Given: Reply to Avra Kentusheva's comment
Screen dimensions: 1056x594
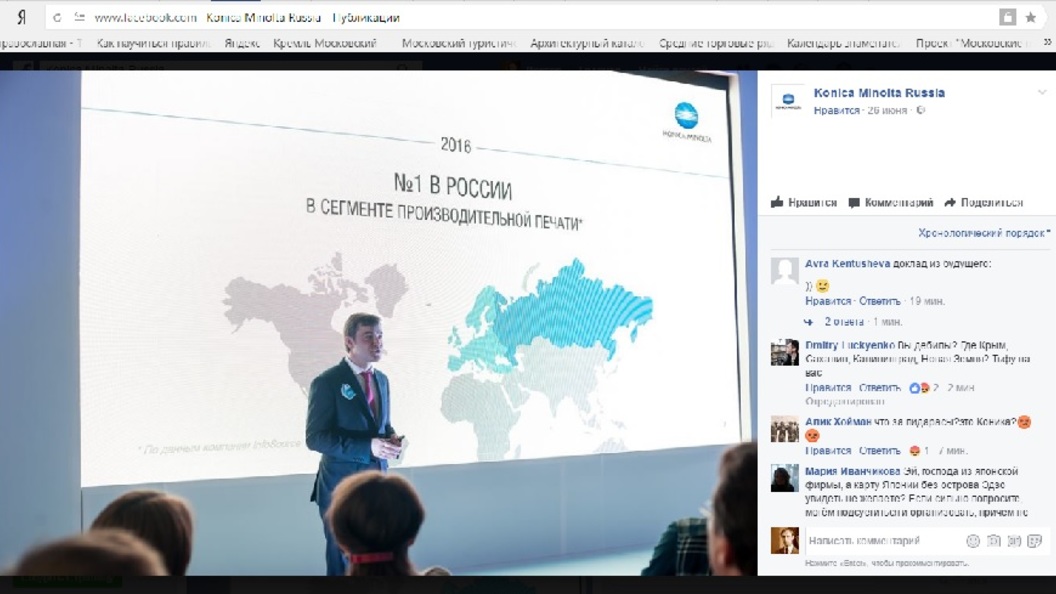Looking at the screenshot, I should (x=880, y=301).
